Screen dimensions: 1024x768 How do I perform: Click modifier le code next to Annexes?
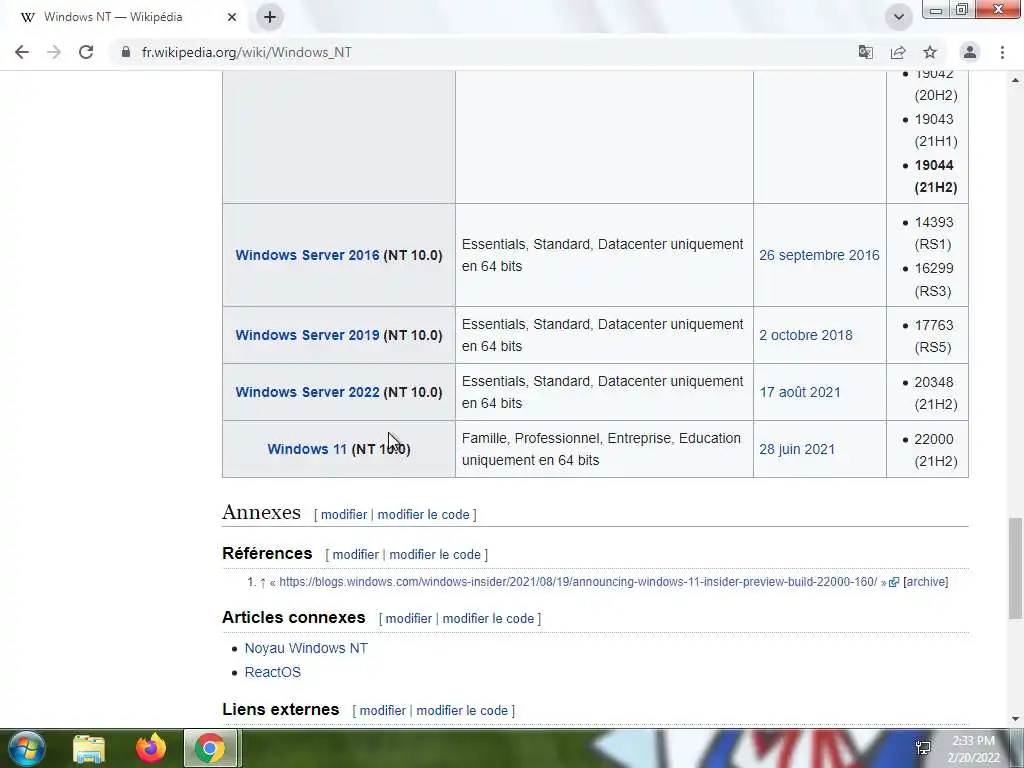[x=423, y=515]
